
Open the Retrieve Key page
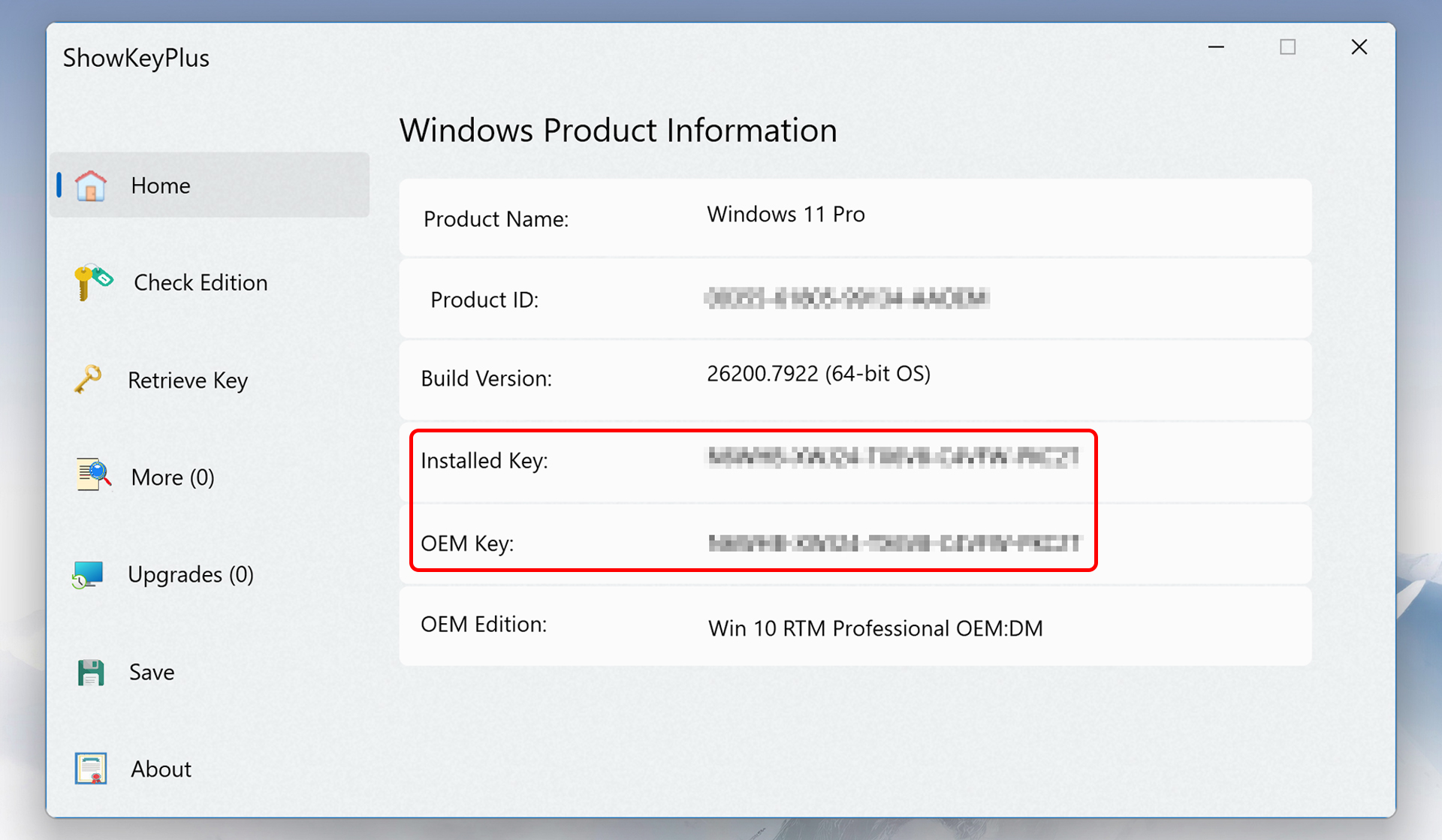coord(188,380)
